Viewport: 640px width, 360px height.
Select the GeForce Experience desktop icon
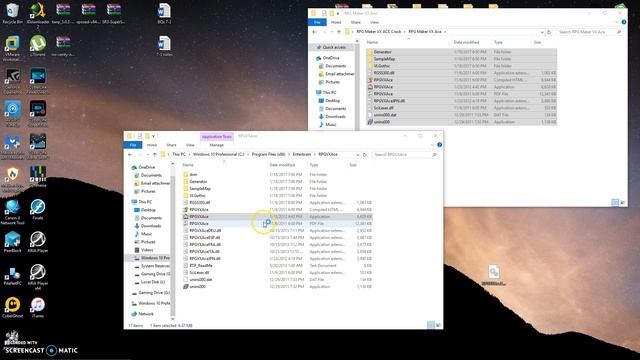[12, 81]
